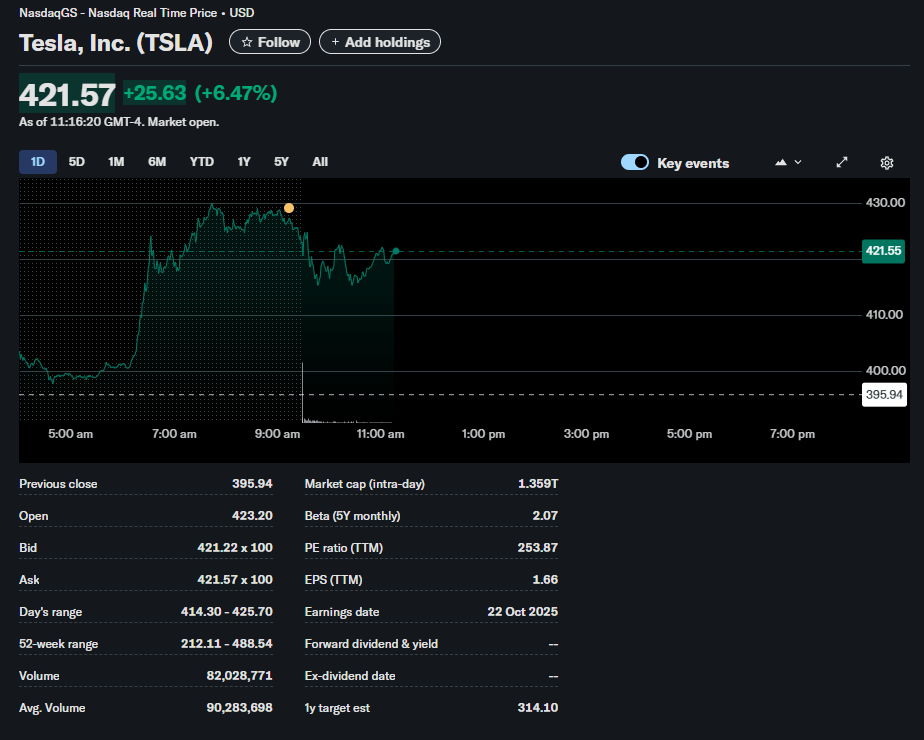Follow Tesla stock with star button
Screen dimensions: 924x740
pyautogui.click(x=270, y=42)
